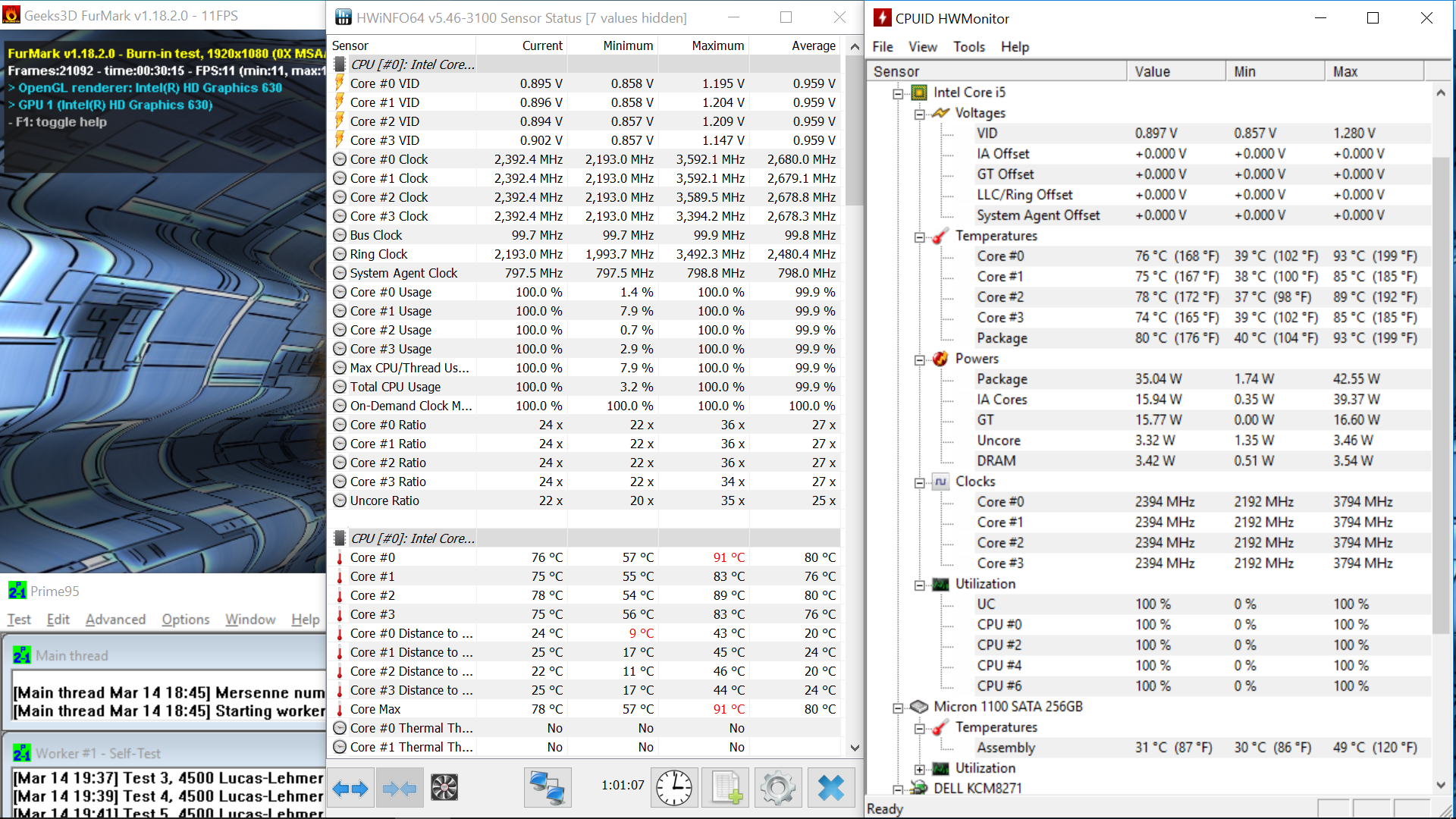Click the HWiNFO scrollbar down arrow
This screenshot has height=819, width=1456.
[855, 748]
